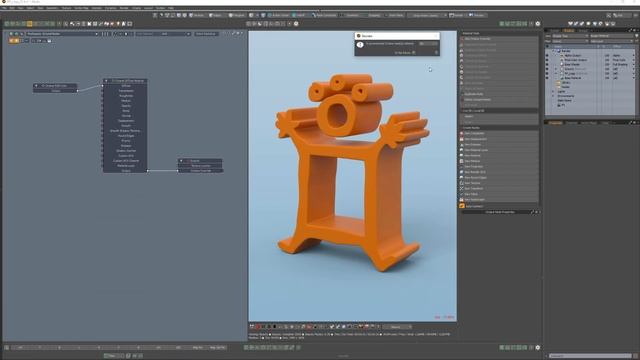Click the highlighted orange icon in left toolbar row
This screenshot has width=640, height=360.
point(29,24)
